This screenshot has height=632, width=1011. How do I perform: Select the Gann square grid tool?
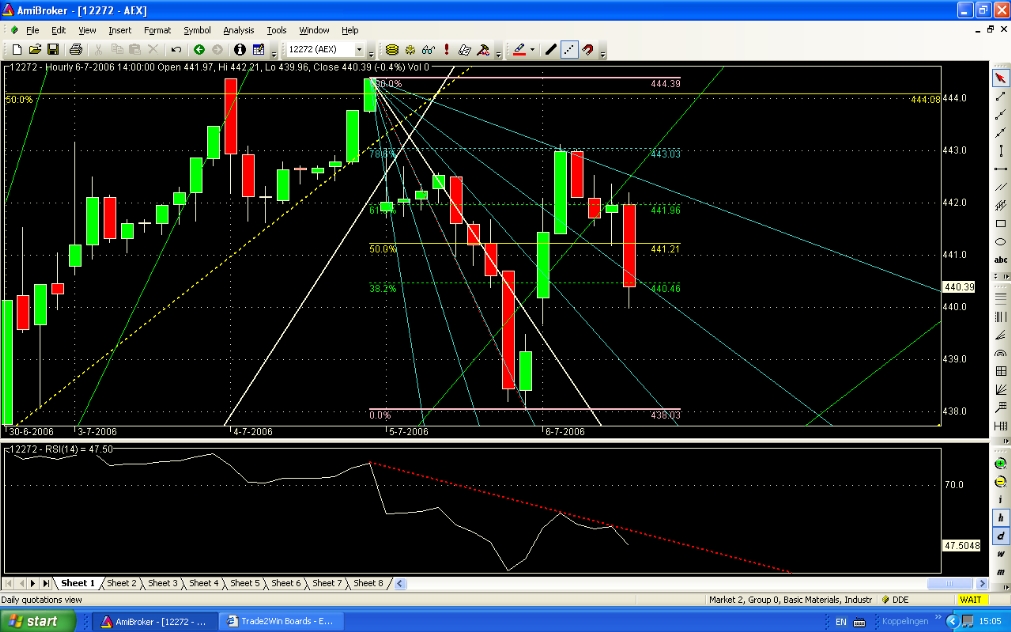click(1000, 371)
